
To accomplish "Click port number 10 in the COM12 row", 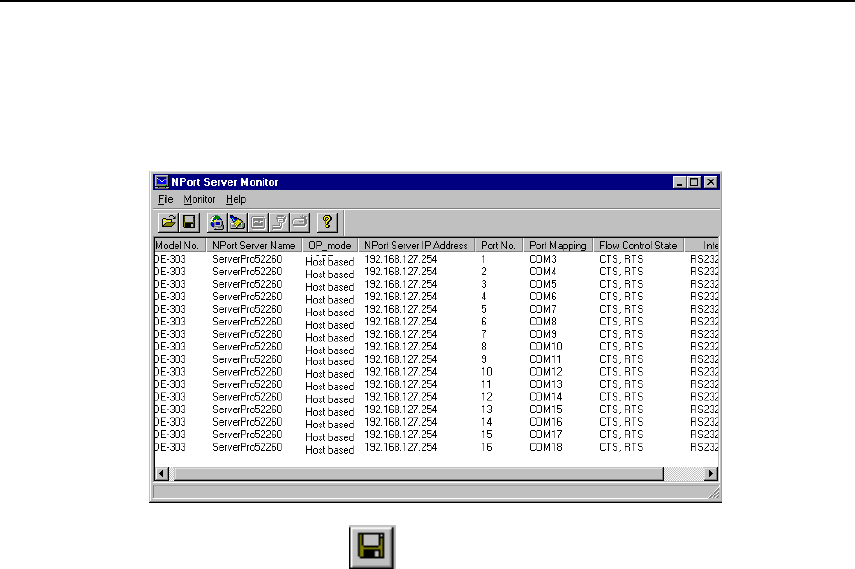I will pyautogui.click(x=486, y=372).
